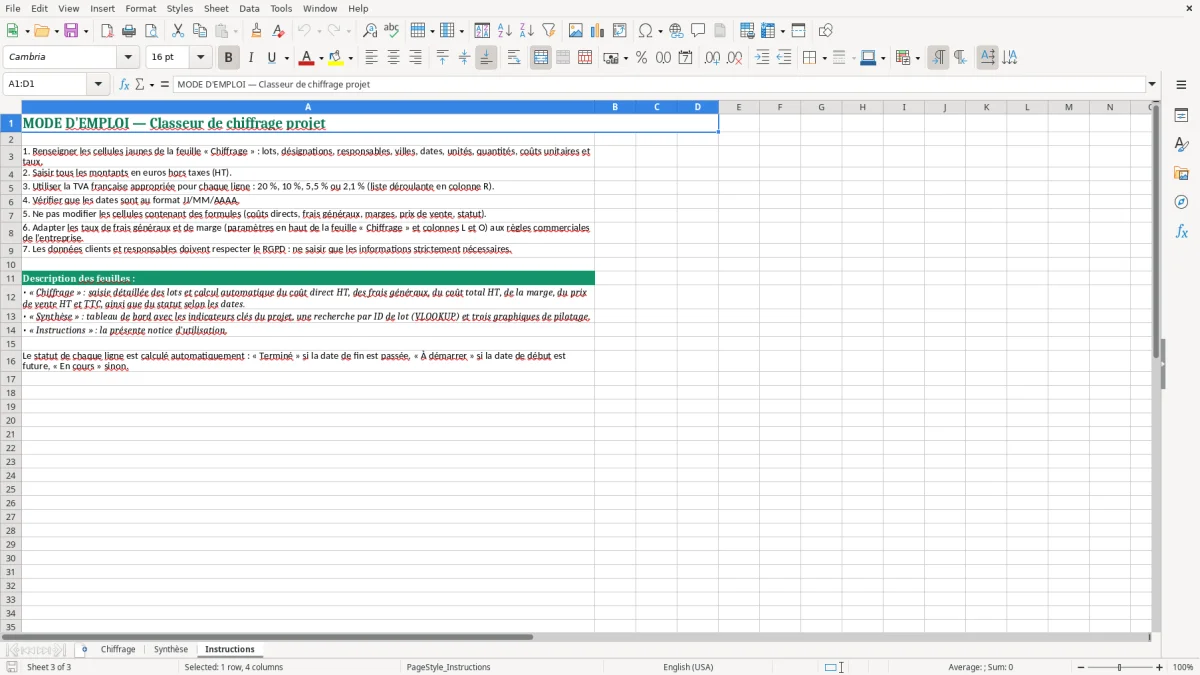
Task: Format as percent
Action: pyautogui.click(x=641, y=58)
